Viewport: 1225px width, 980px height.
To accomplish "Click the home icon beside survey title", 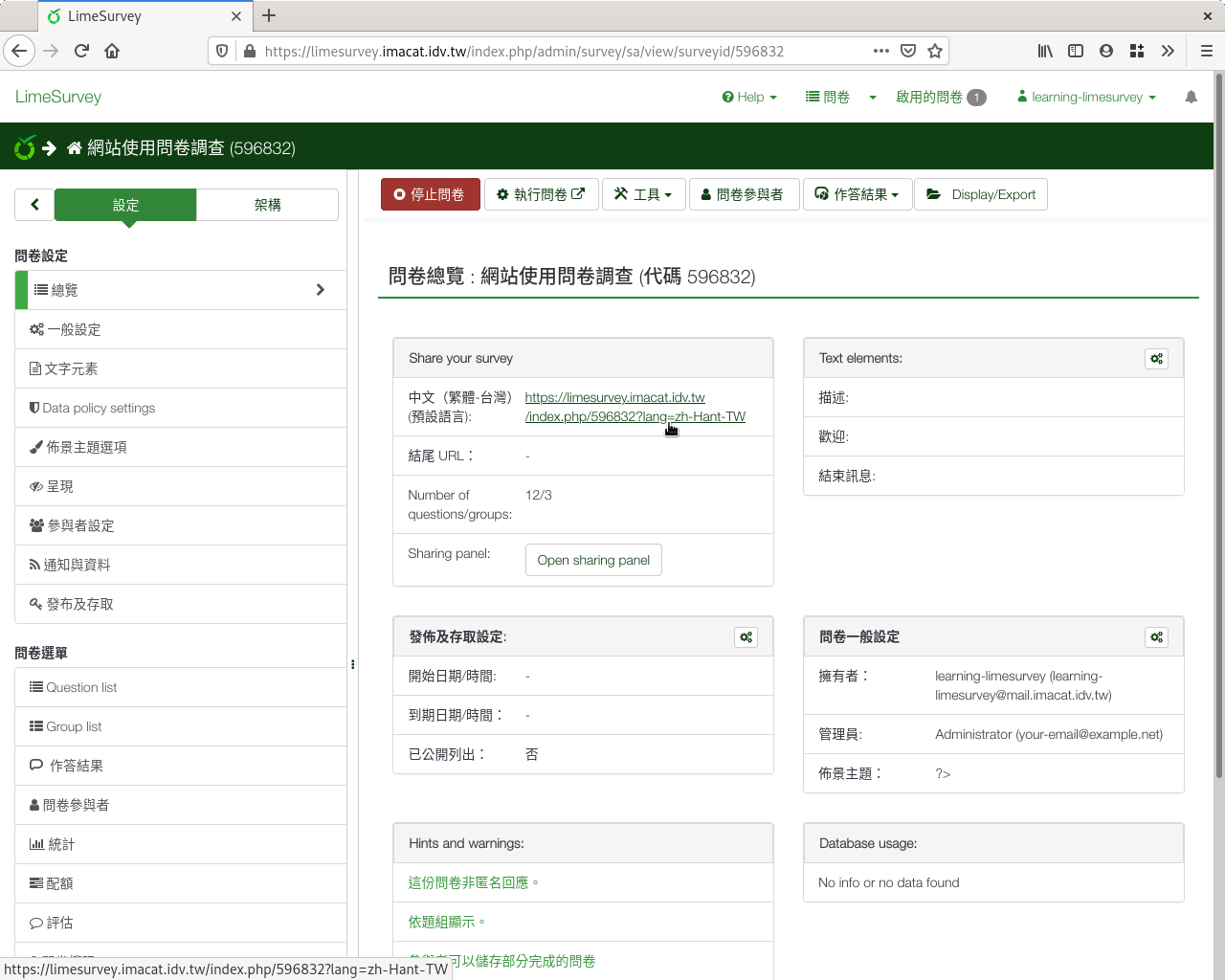I will tap(75, 148).
